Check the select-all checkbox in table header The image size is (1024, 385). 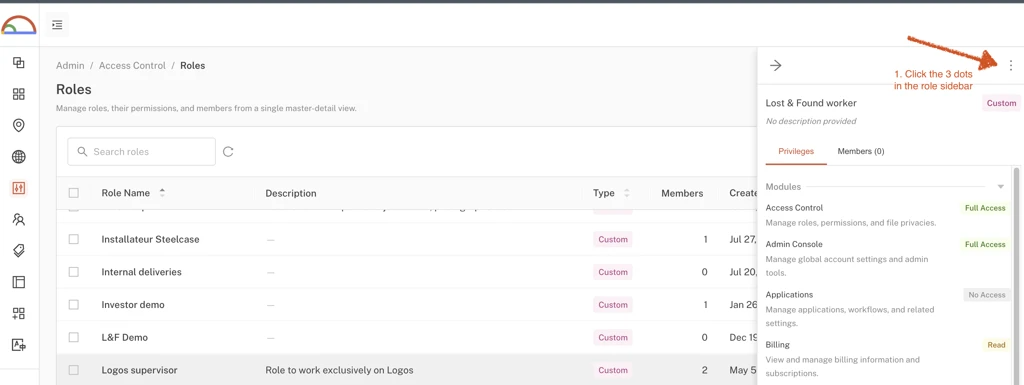pyautogui.click(x=74, y=193)
